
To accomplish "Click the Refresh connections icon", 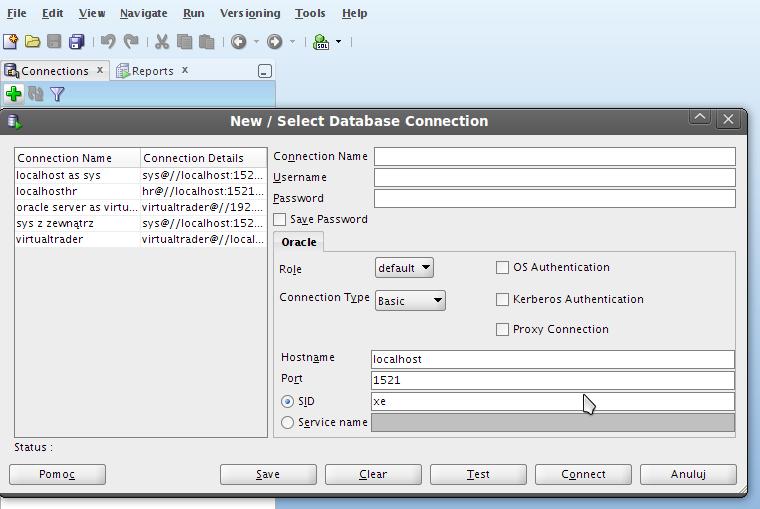I will point(36,94).
